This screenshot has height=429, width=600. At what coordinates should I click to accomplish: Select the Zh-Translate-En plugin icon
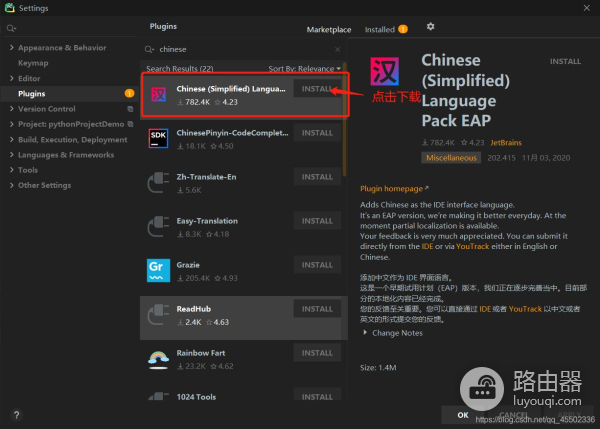coord(158,182)
